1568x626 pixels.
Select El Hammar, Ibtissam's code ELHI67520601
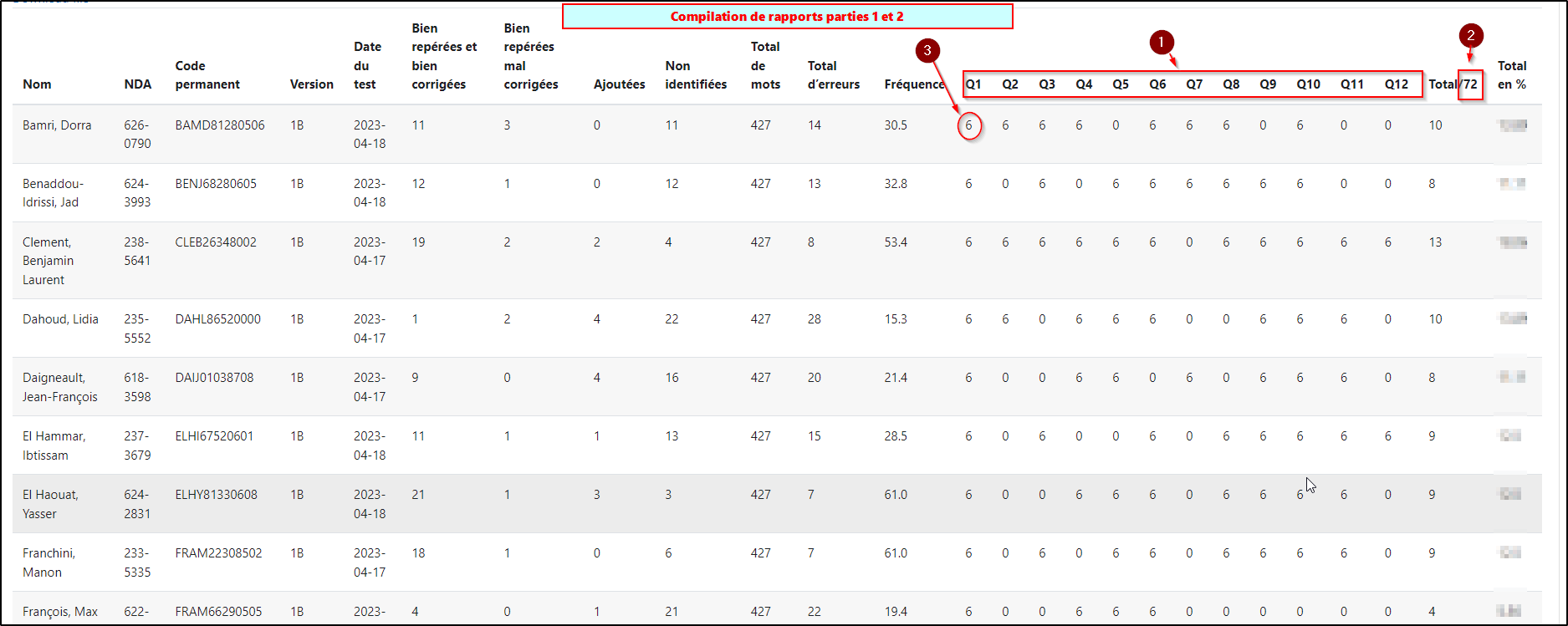(214, 436)
